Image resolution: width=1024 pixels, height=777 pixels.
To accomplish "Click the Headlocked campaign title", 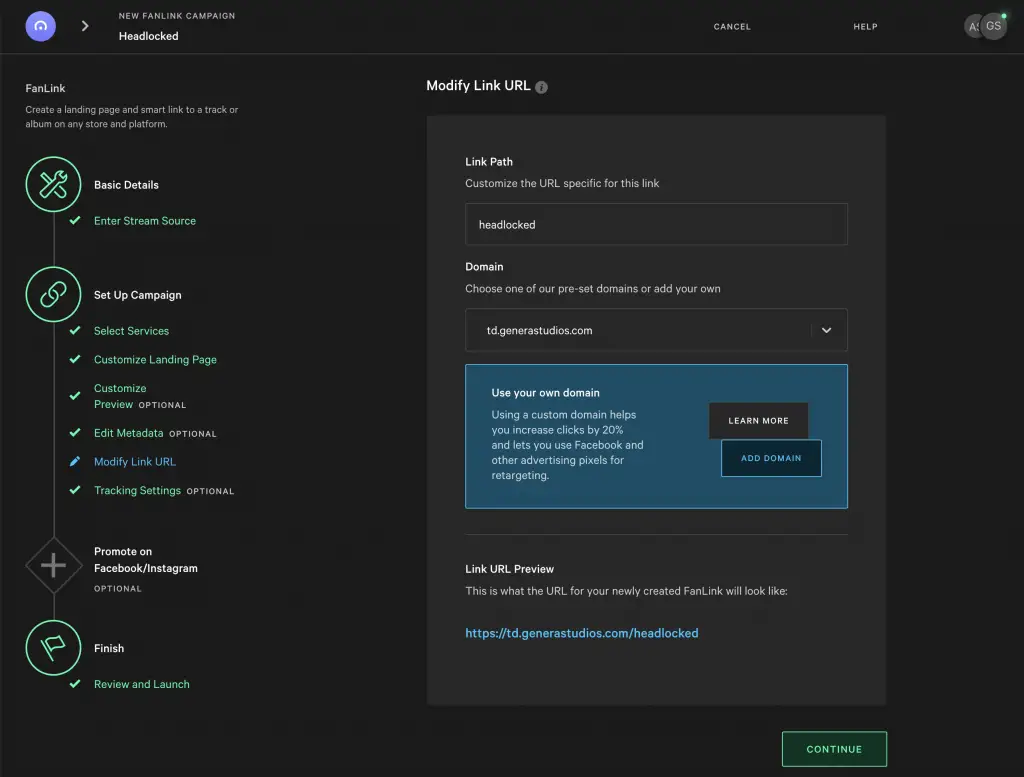I will (x=148, y=36).
